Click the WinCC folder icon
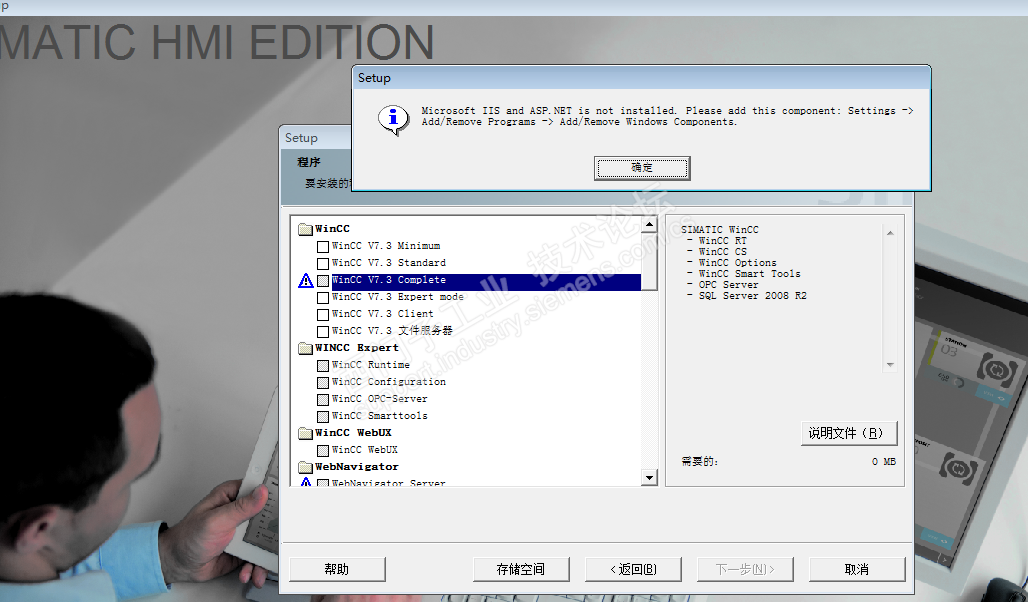Viewport: 1028px width, 602px height. [x=306, y=229]
